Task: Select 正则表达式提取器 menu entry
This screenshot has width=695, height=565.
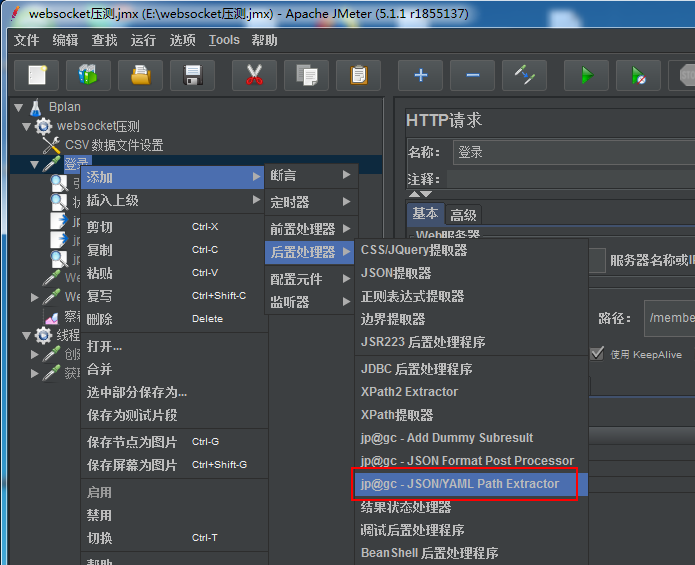Action: tap(472, 296)
